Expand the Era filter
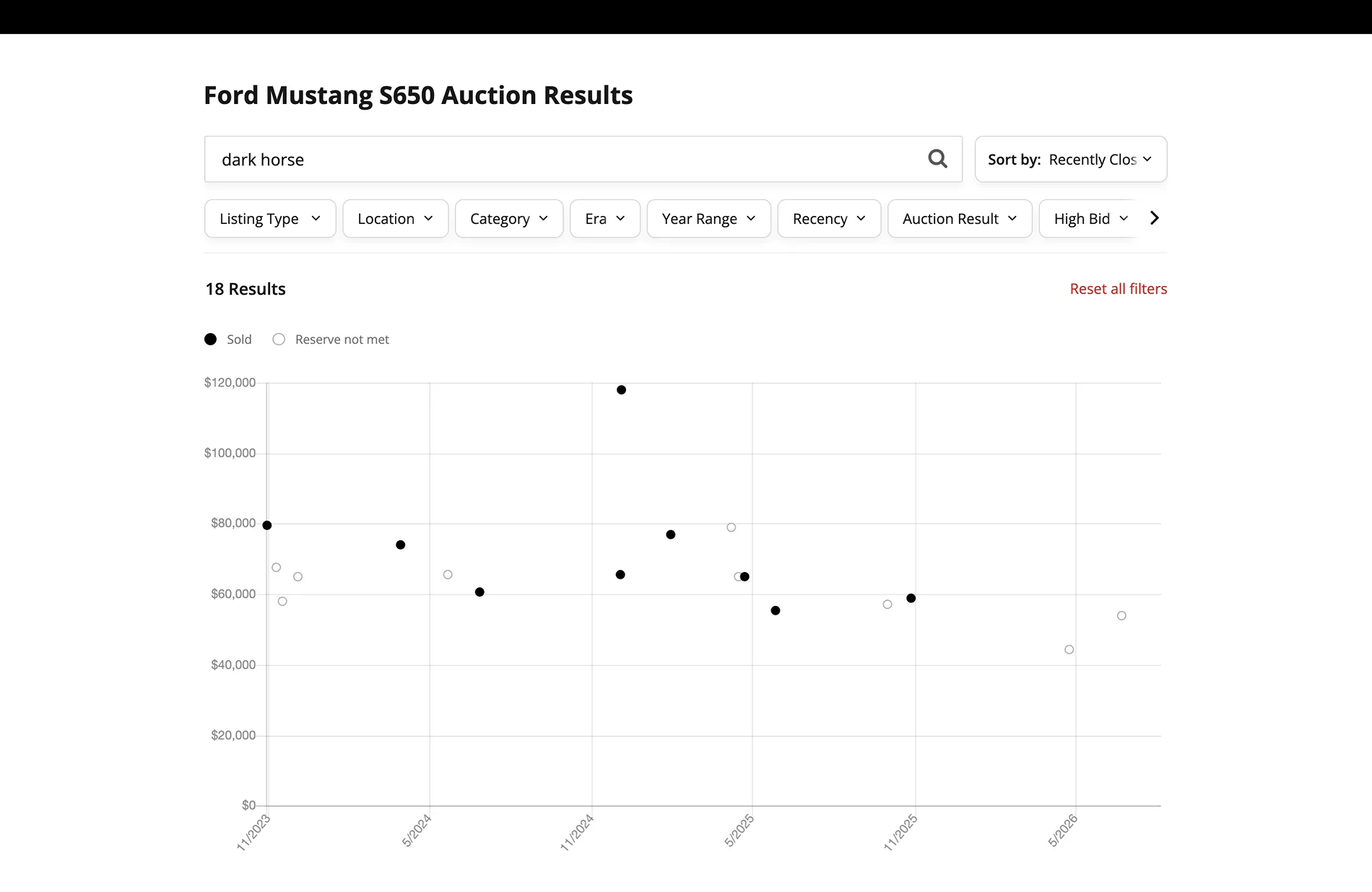 point(605,219)
